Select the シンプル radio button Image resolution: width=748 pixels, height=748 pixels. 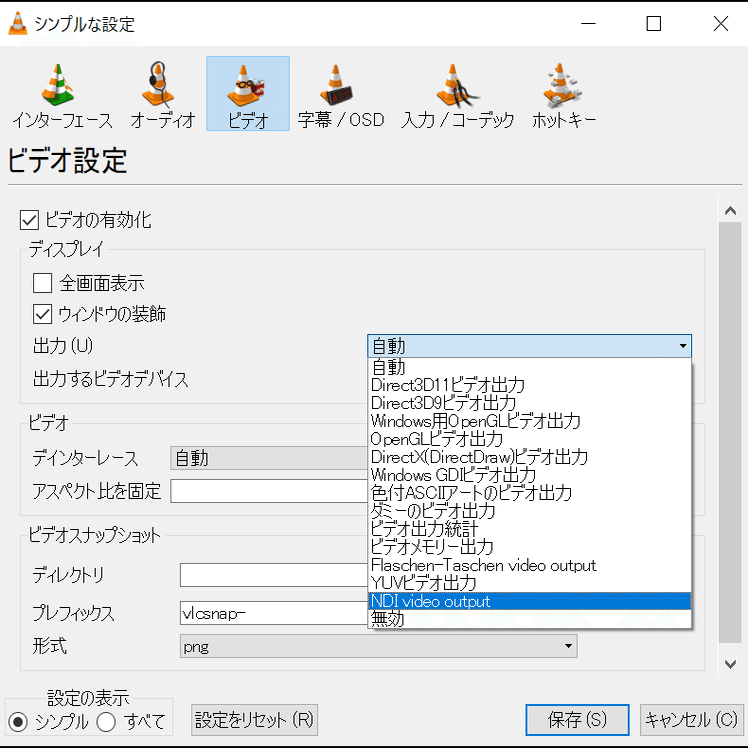tap(19, 722)
